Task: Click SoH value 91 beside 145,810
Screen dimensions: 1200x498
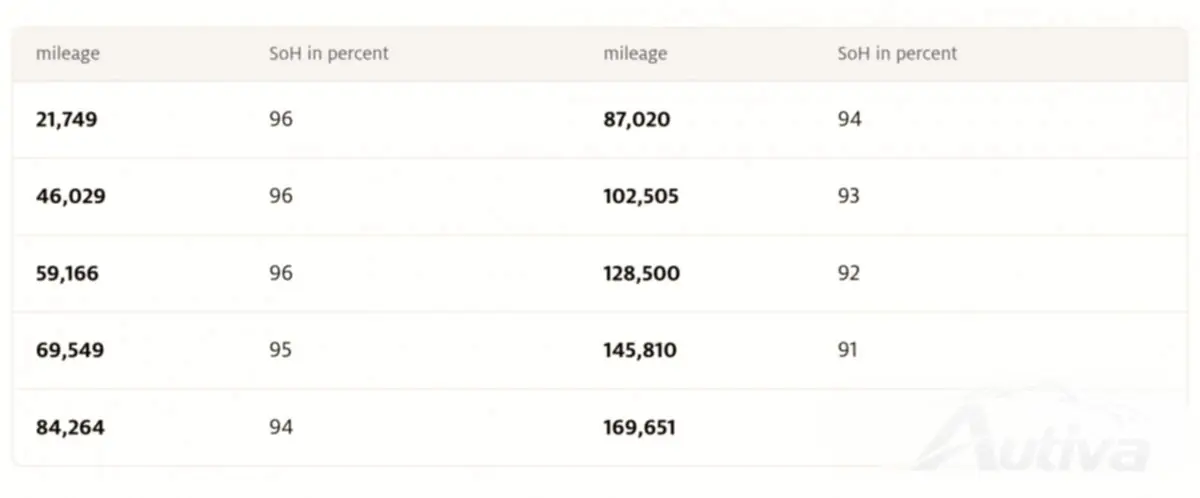Action: [x=848, y=351]
